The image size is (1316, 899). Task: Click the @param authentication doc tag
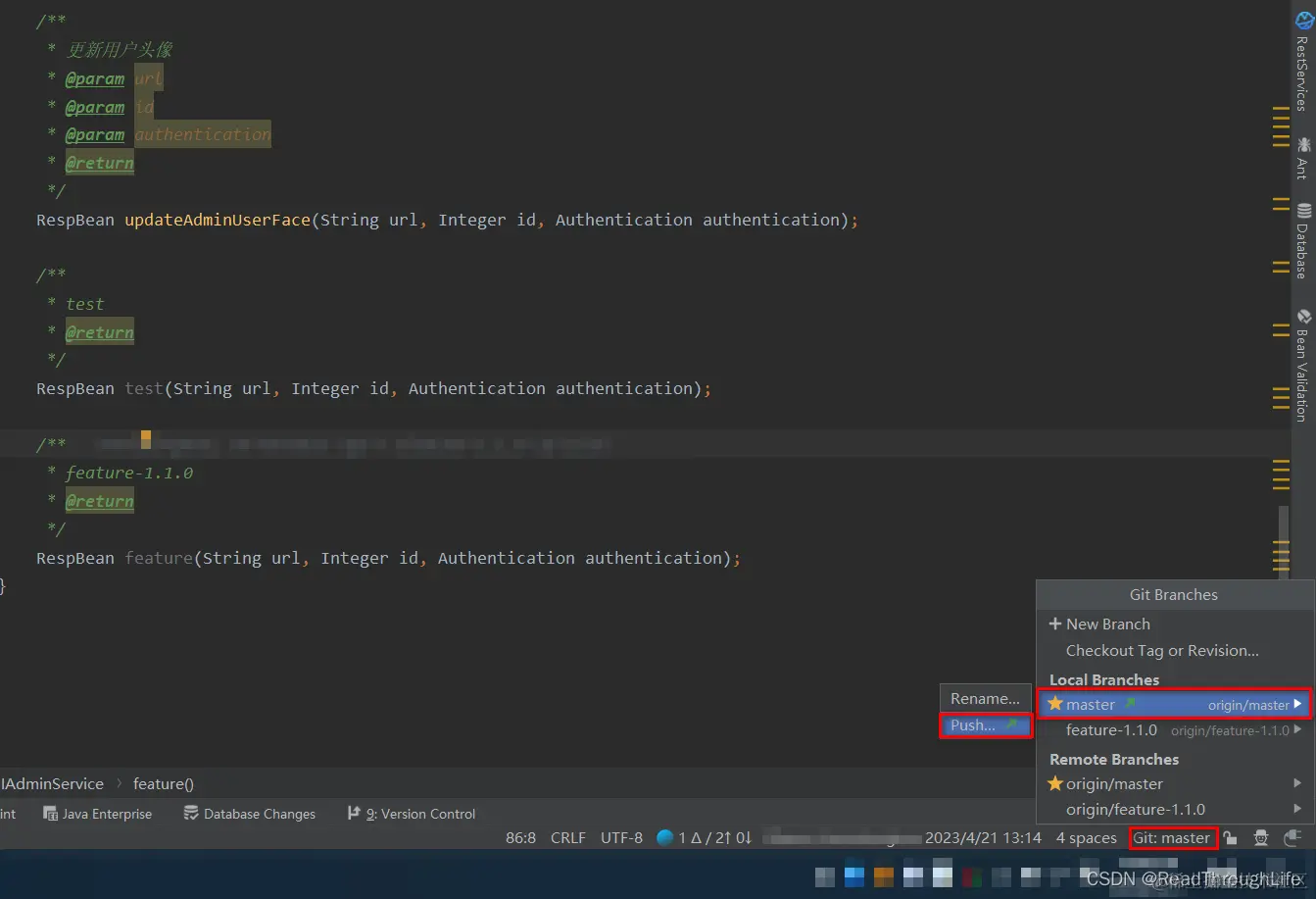169,134
